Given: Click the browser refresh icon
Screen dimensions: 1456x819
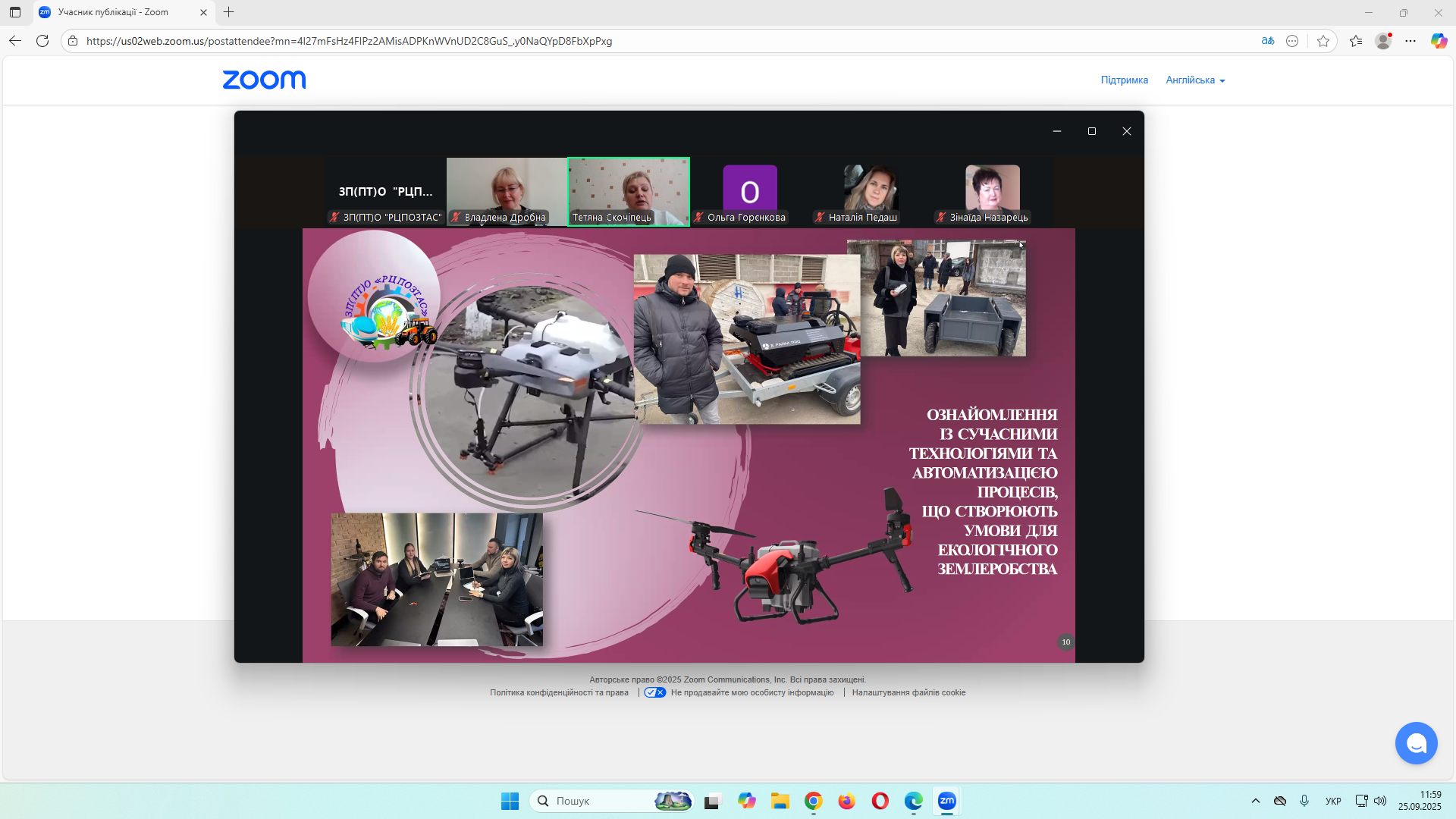Looking at the screenshot, I should coord(42,41).
